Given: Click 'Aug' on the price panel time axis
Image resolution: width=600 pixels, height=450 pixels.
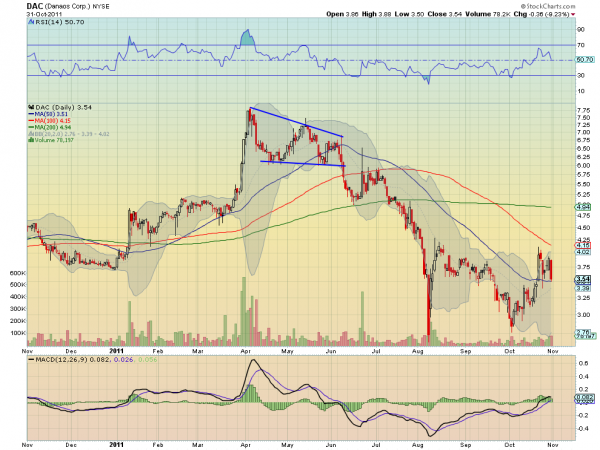Looking at the screenshot, I should [x=418, y=351].
